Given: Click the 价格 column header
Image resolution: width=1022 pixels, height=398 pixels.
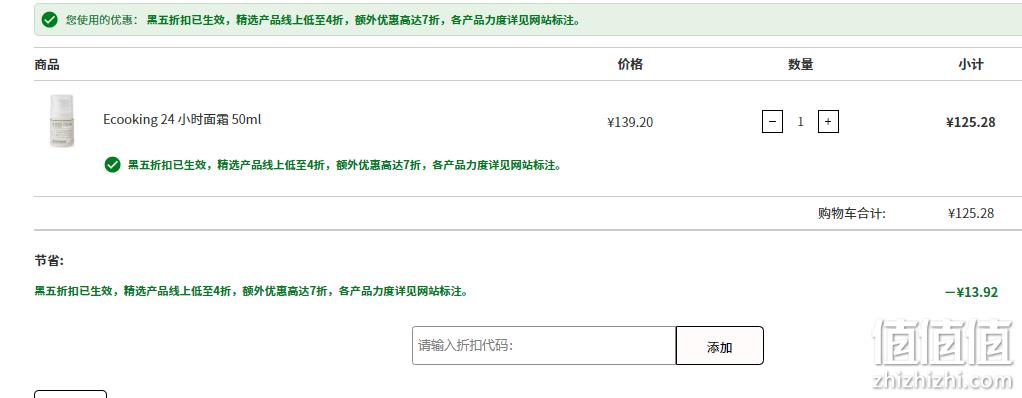Looking at the screenshot, I should [630, 64].
